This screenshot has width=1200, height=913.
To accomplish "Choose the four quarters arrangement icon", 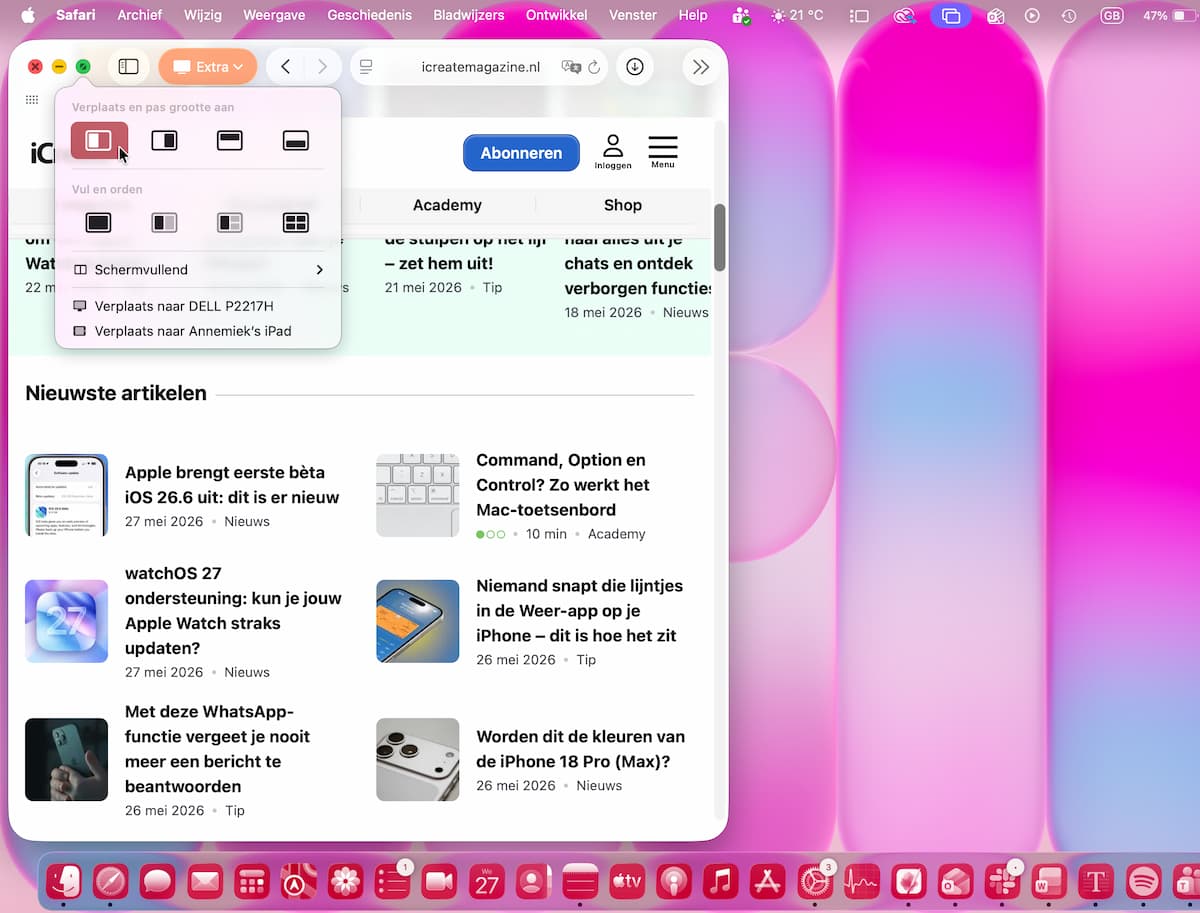I will pos(296,223).
